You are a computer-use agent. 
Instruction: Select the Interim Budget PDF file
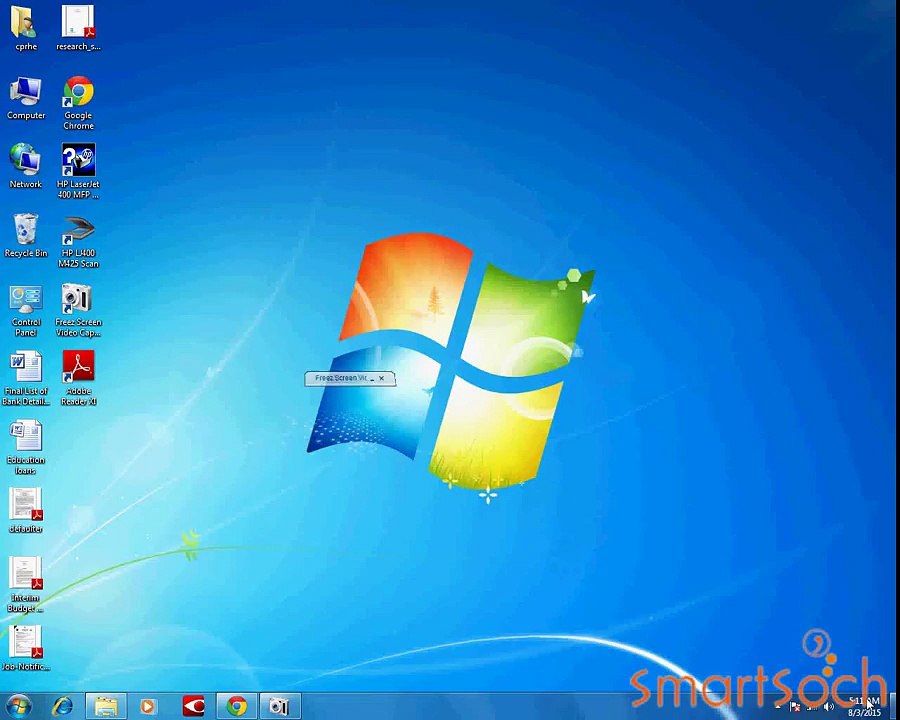(x=25, y=584)
